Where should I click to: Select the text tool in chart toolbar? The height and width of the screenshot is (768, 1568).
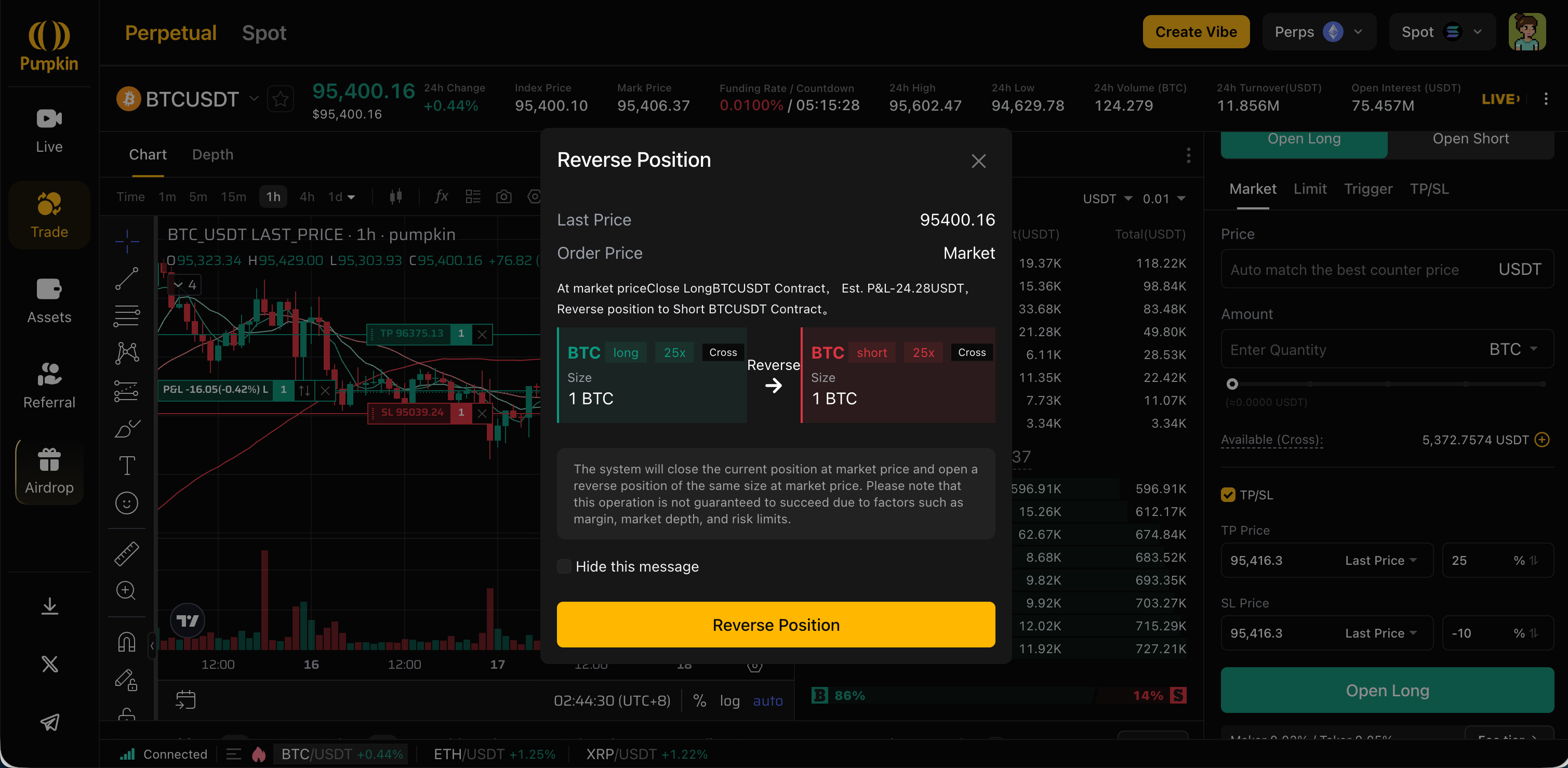click(127, 466)
